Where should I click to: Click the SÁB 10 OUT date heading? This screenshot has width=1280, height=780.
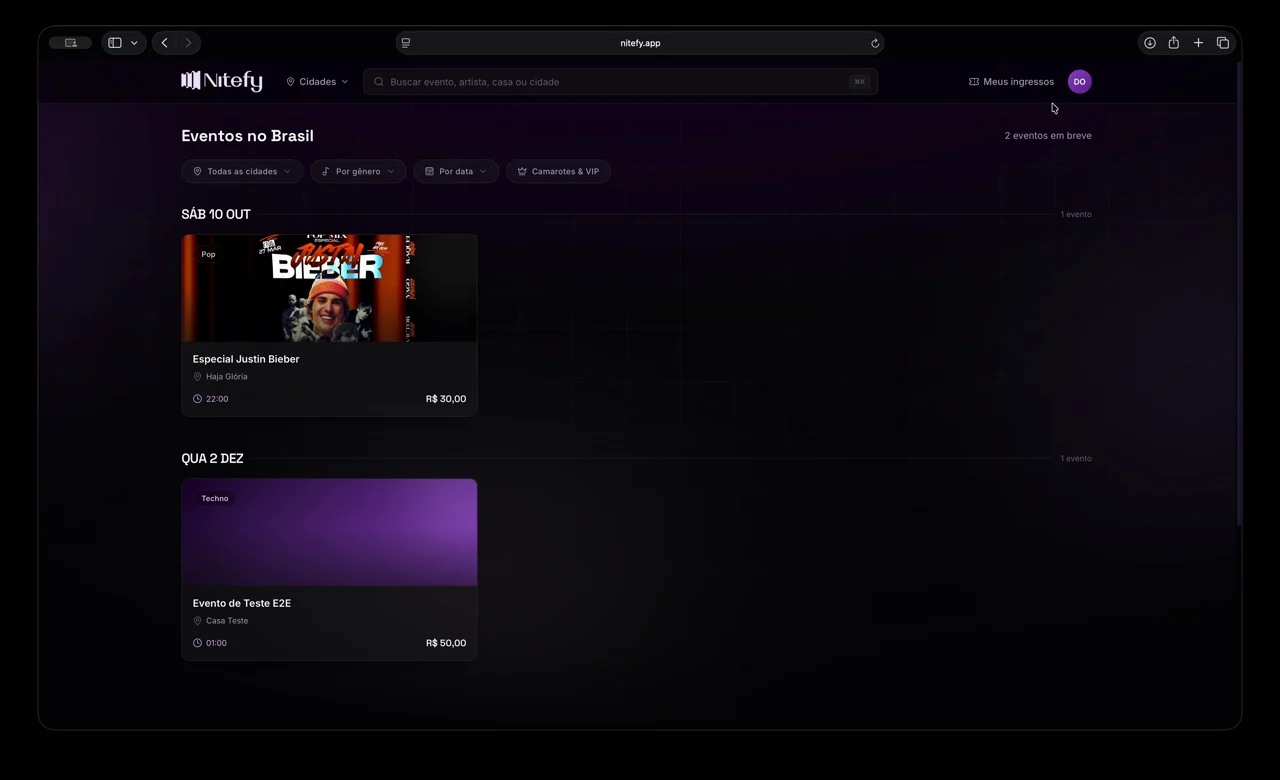216,214
